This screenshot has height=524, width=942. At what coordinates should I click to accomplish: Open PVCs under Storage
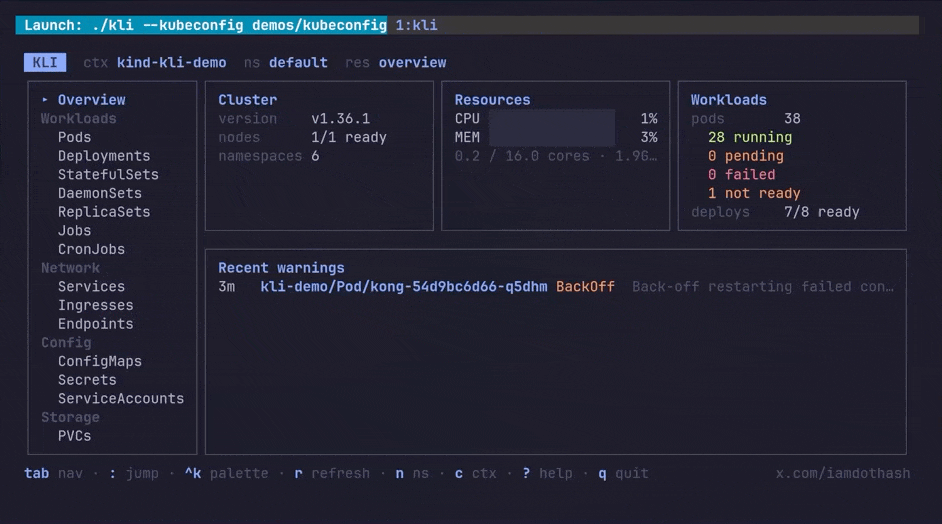(x=74, y=435)
